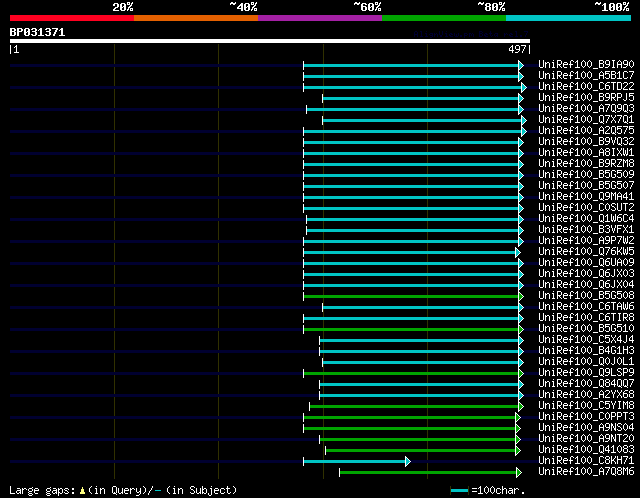This screenshot has height=498, width=640.
Task: Click the '=100char.' scale legend
Action: [488, 490]
